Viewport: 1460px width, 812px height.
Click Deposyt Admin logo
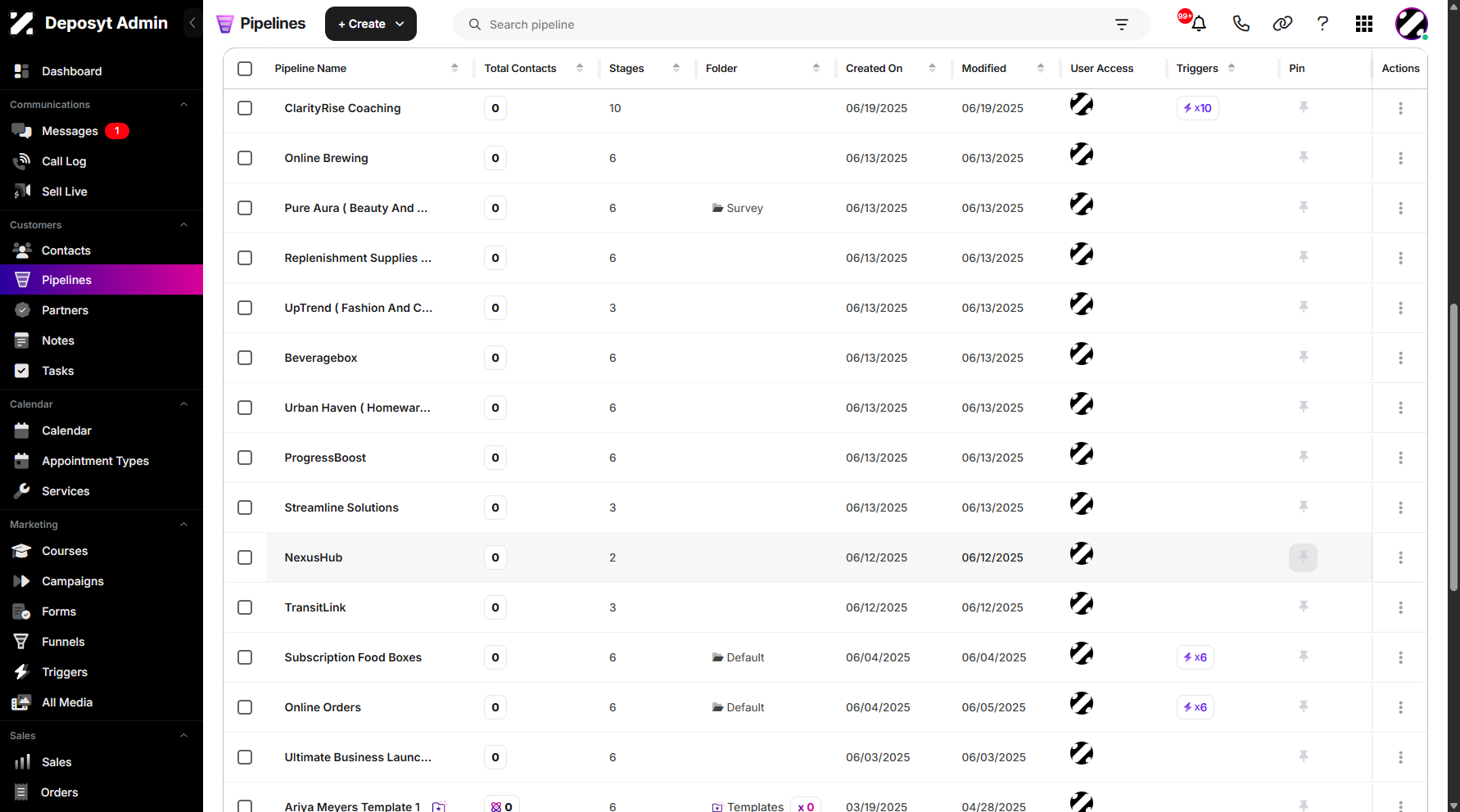coord(88,23)
